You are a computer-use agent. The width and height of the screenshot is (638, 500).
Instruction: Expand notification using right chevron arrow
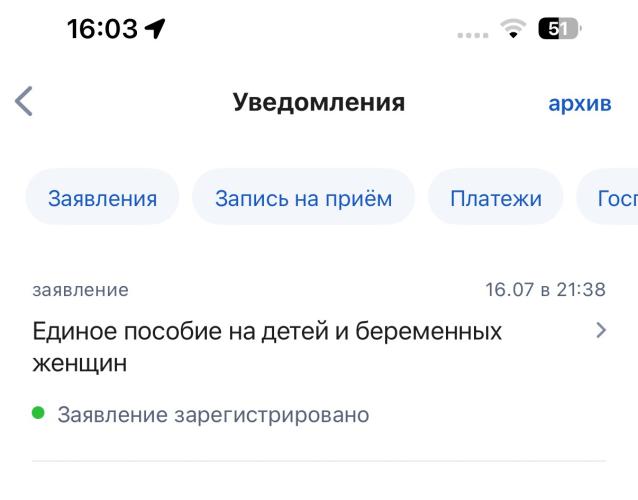point(601,330)
